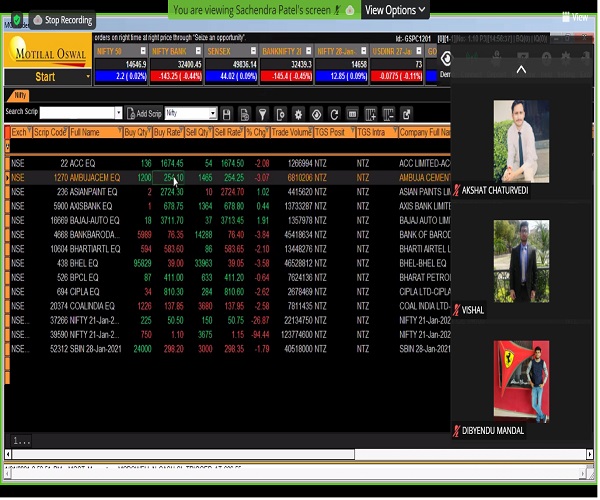Click the TGS Posit column header
600x500 pixels.
point(334,132)
